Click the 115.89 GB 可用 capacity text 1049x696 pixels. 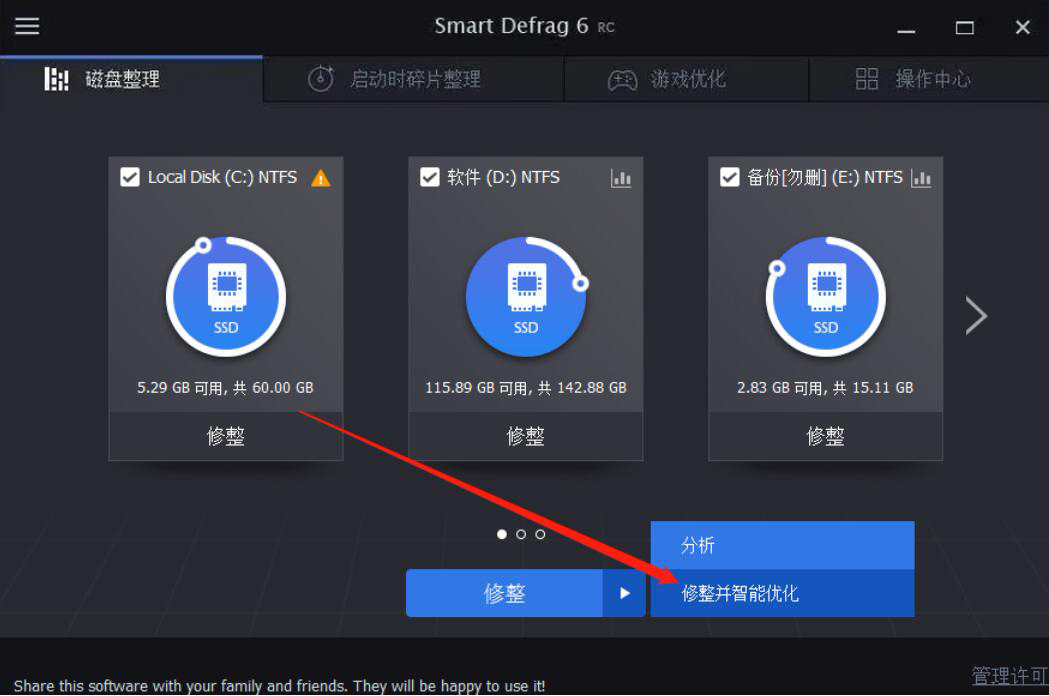click(x=526, y=387)
